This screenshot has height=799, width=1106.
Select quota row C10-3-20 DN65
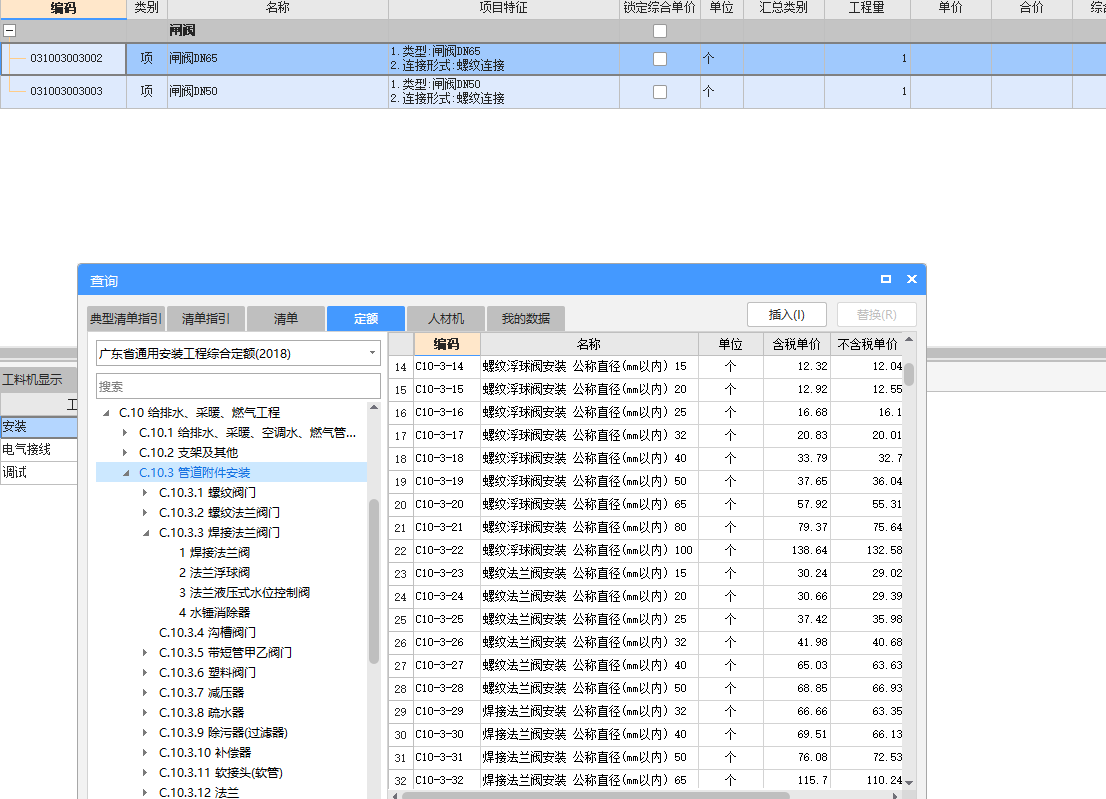click(x=645, y=504)
